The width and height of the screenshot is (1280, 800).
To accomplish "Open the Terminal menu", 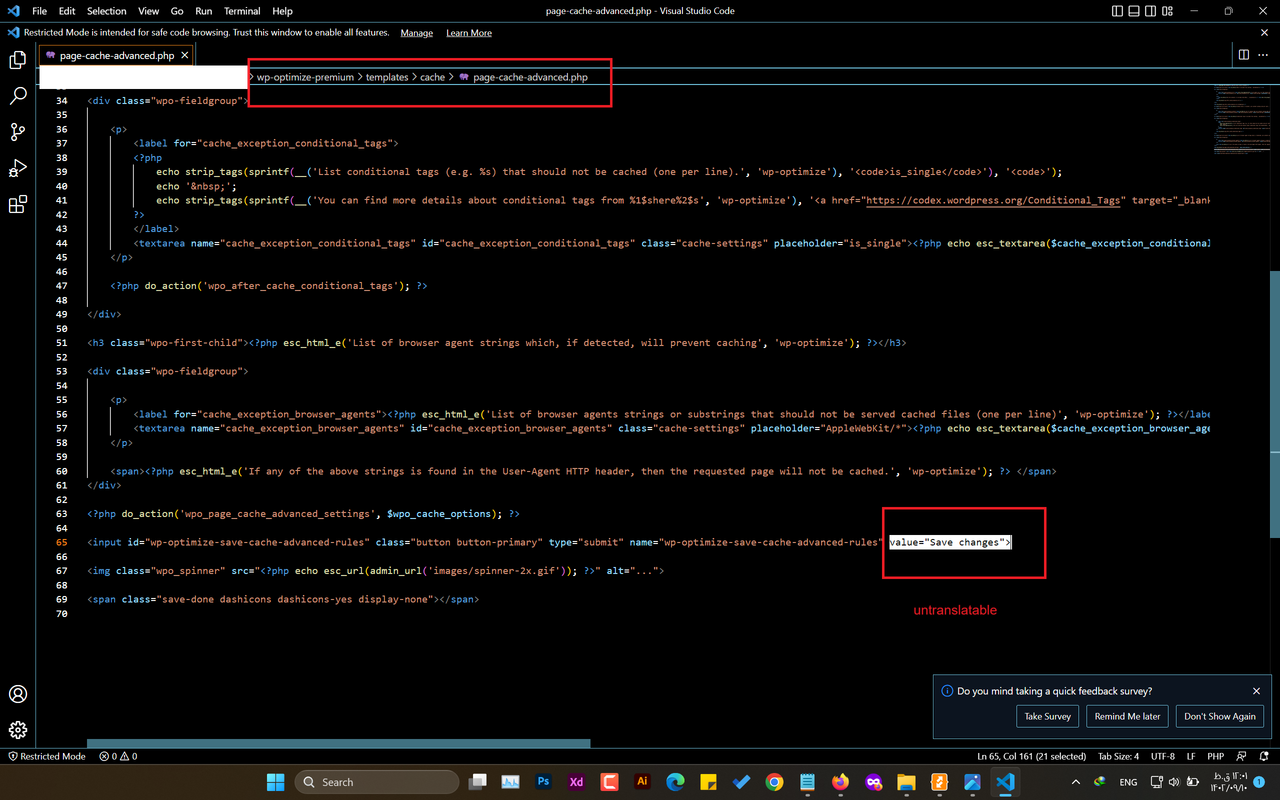I will tap(242, 11).
